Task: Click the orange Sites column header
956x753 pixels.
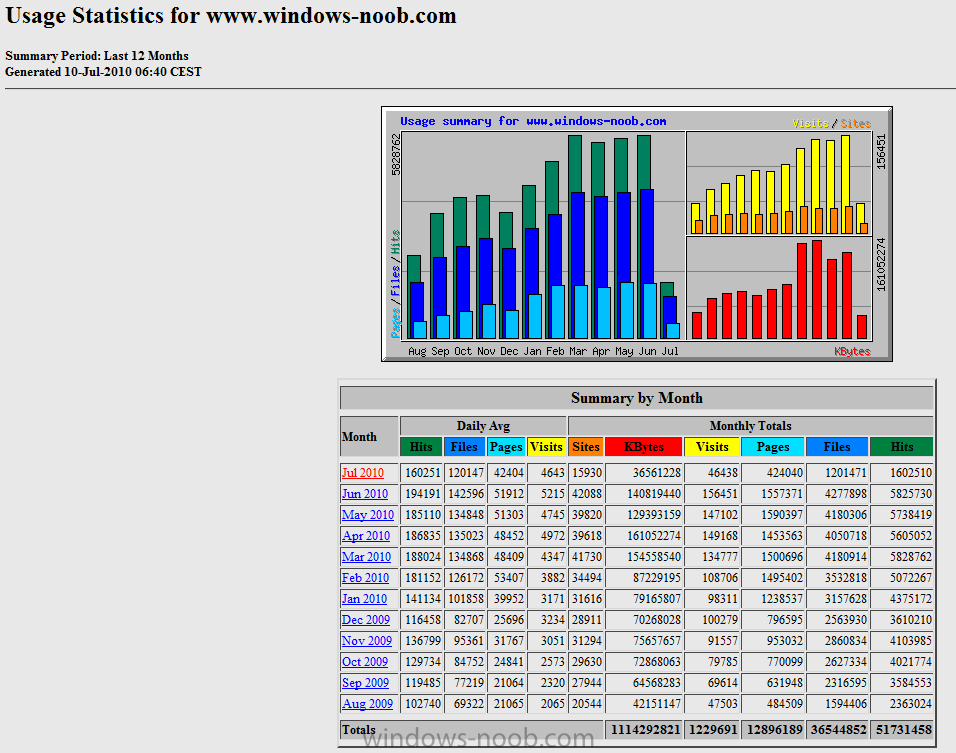Action: click(586, 447)
